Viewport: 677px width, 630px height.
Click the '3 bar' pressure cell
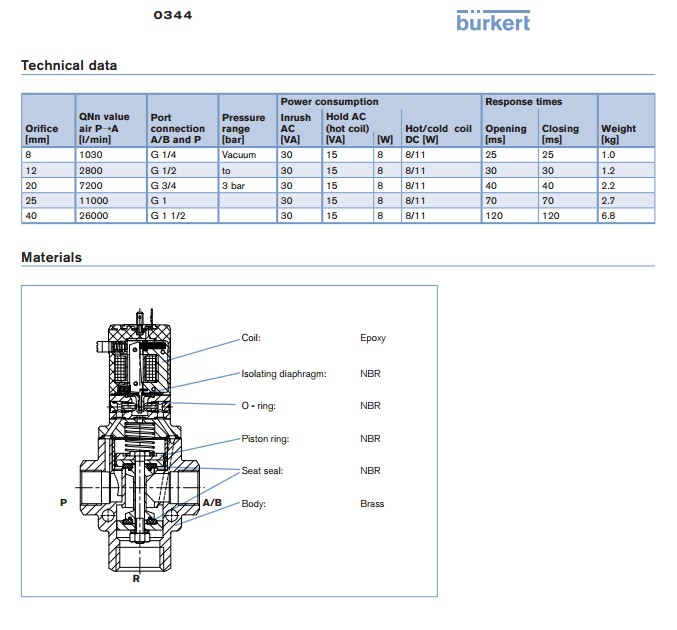pos(233,186)
